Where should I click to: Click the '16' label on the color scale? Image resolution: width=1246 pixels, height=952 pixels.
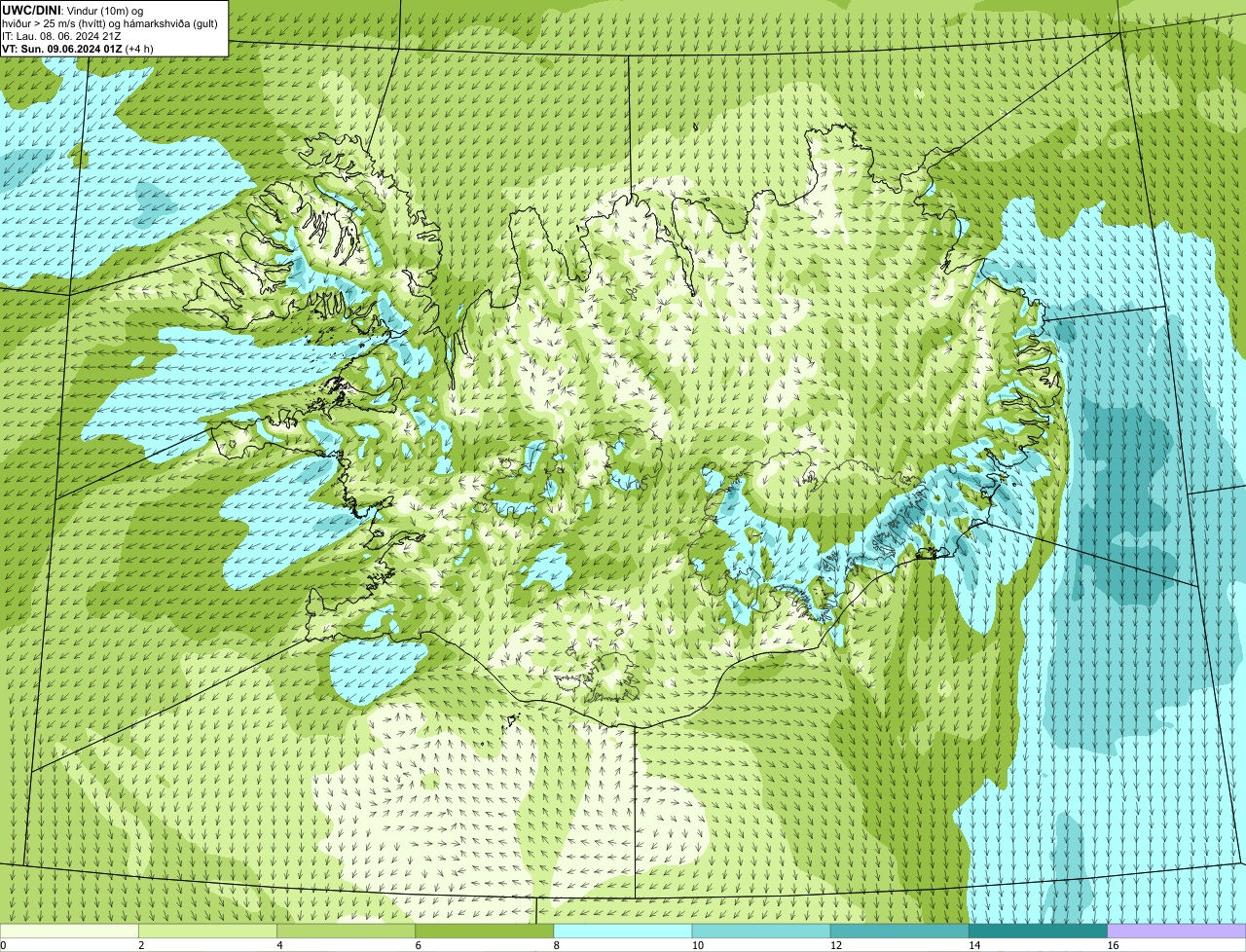[x=1113, y=945]
